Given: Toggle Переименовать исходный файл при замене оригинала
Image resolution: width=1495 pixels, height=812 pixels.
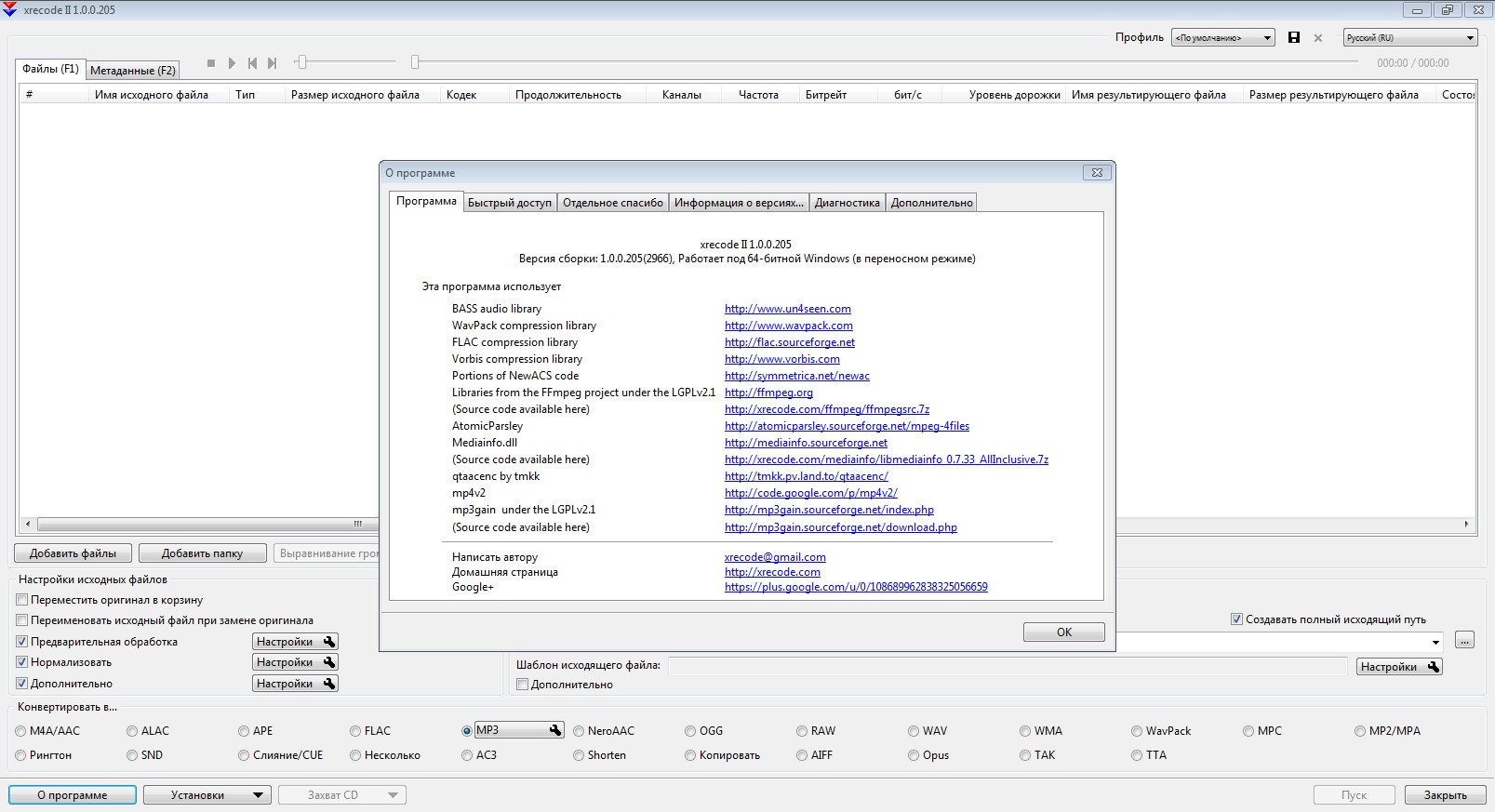Looking at the screenshot, I should pos(22,620).
